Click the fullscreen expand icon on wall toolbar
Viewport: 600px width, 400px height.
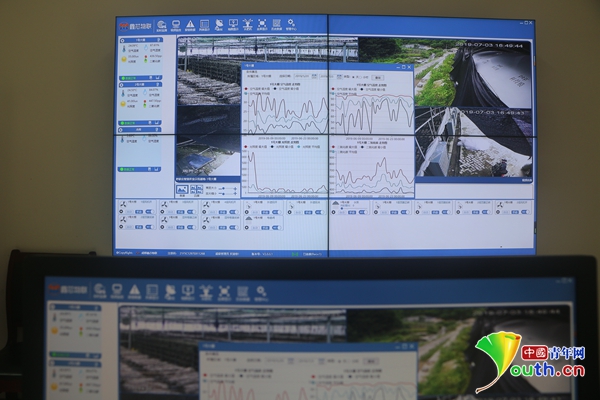click(x=261, y=25)
